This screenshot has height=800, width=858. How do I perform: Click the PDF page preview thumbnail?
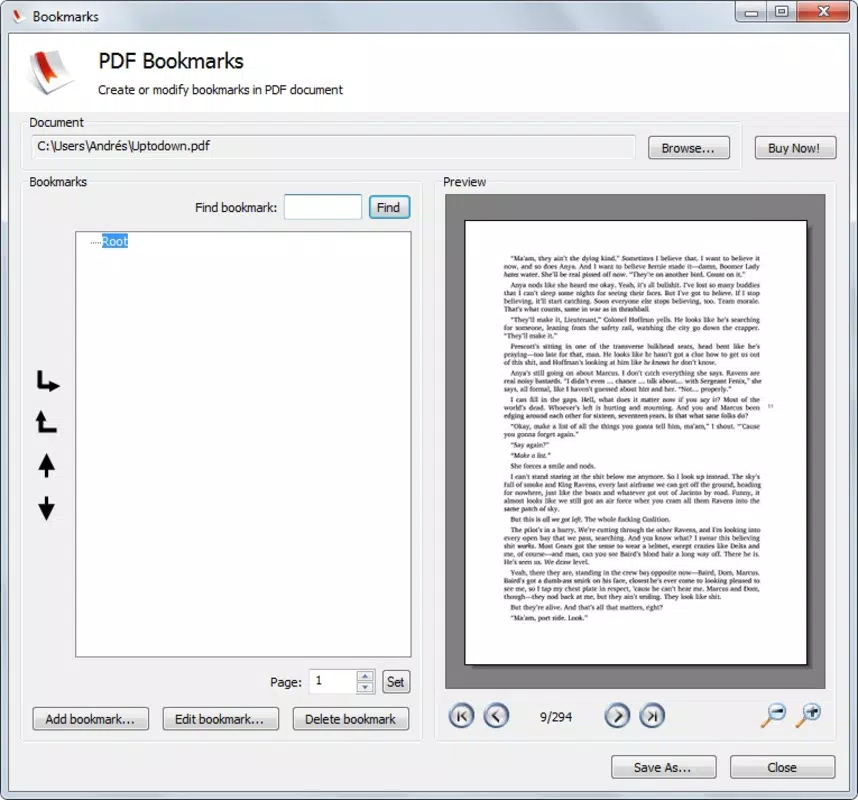tap(635, 442)
